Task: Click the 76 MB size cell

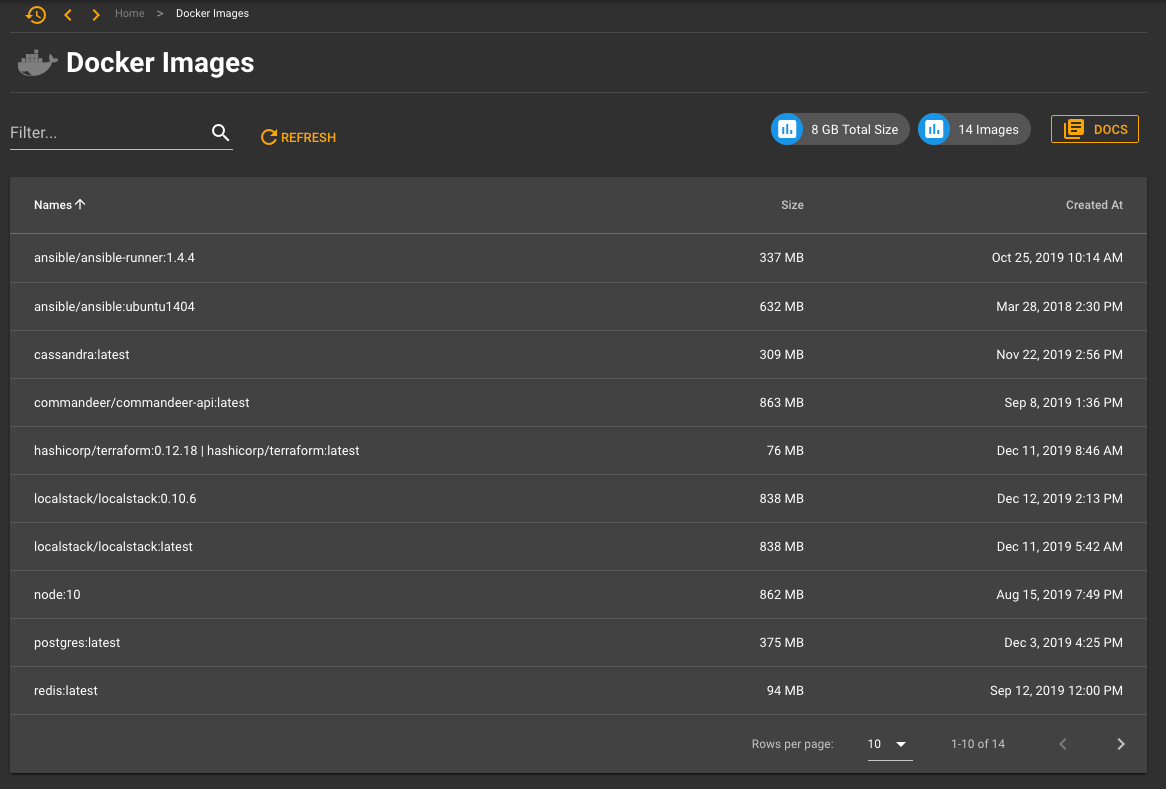Action: 785,451
